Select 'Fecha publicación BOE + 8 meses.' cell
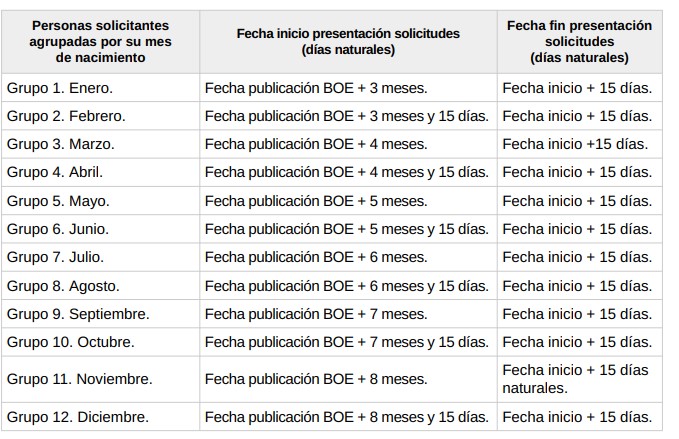Viewport: 679px width, 439px height. click(316, 379)
